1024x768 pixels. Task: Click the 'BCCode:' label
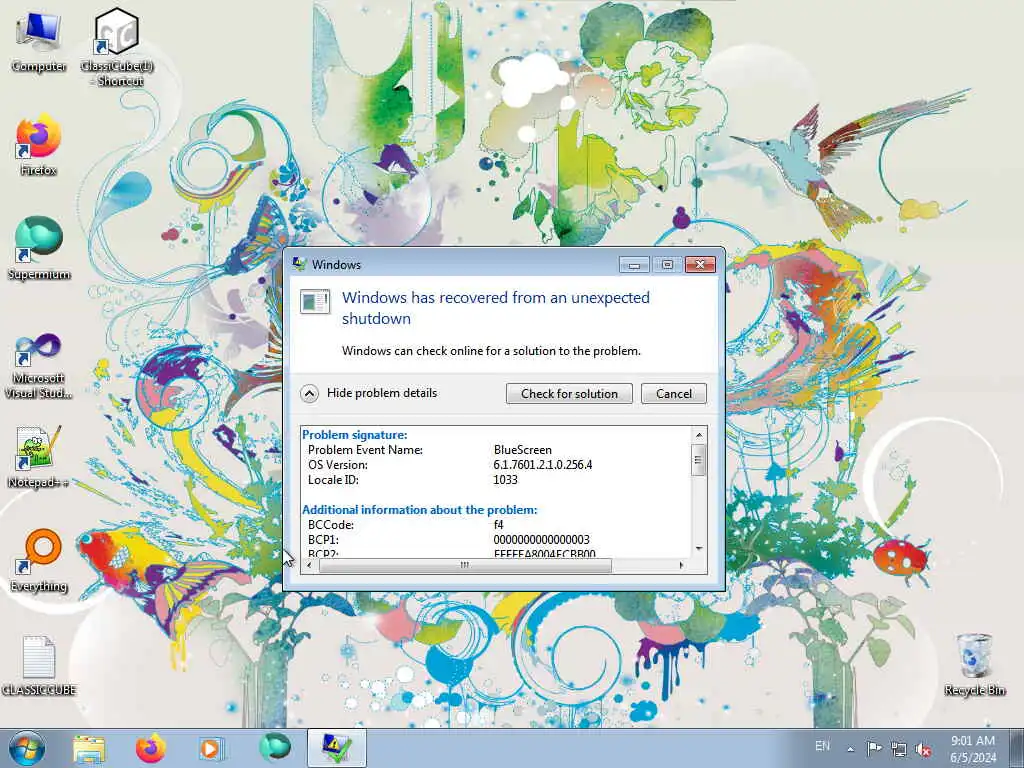tap(330, 525)
